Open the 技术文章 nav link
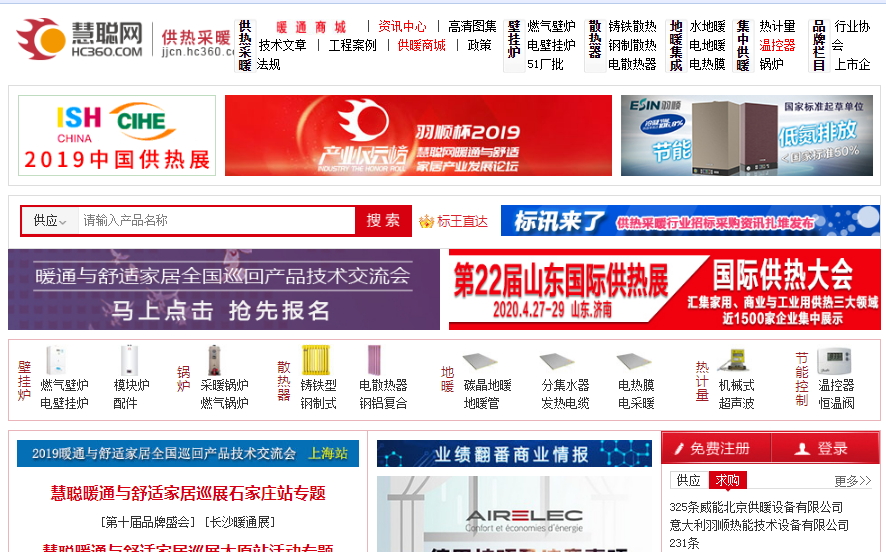 (x=283, y=45)
